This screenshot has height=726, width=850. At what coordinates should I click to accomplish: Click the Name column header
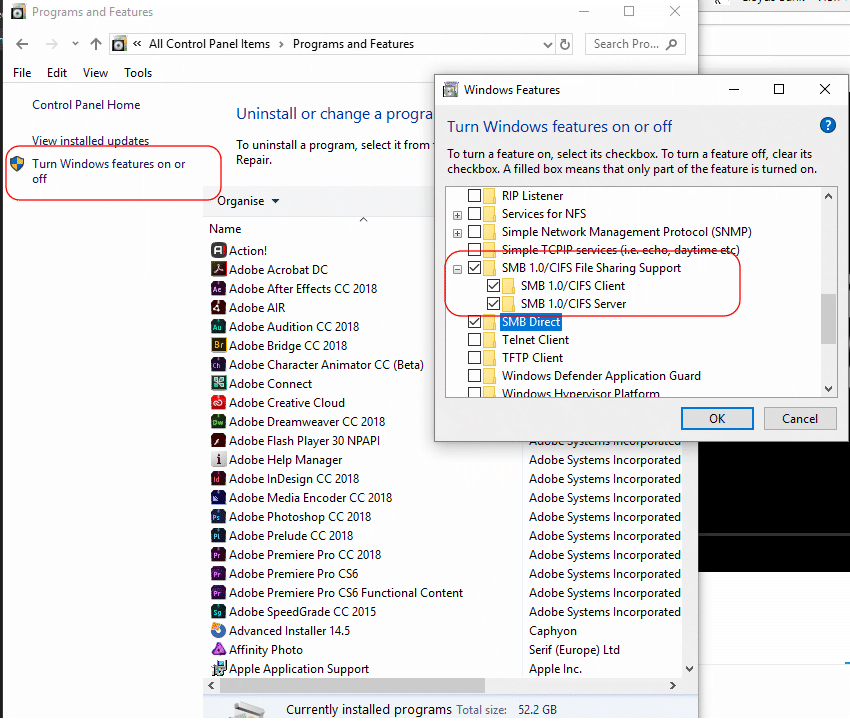tap(225, 229)
